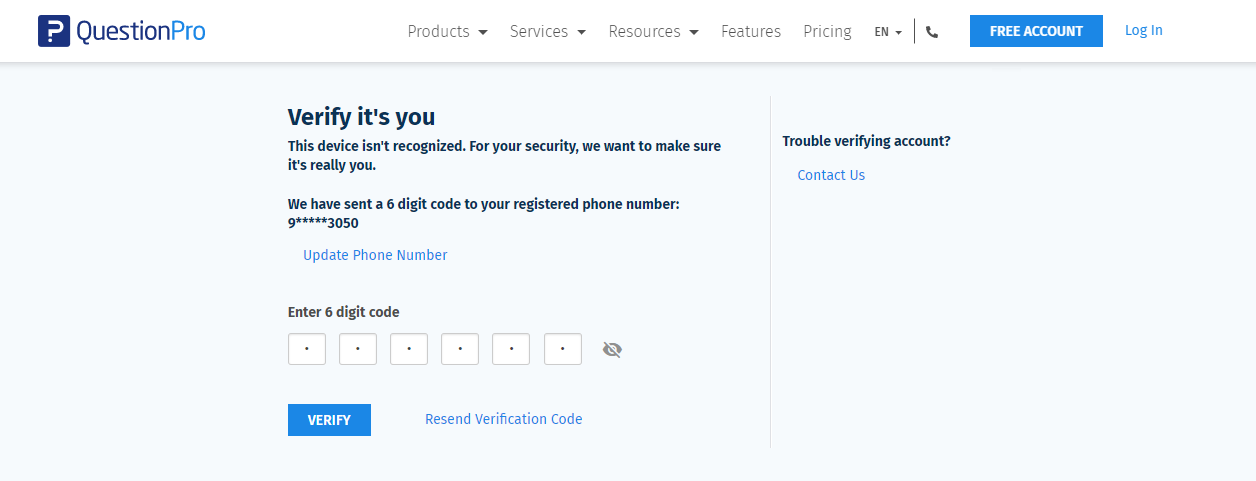Expand the Resources dropdown menu
Viewport: 1256px width, 481px height.
[653, 32]
